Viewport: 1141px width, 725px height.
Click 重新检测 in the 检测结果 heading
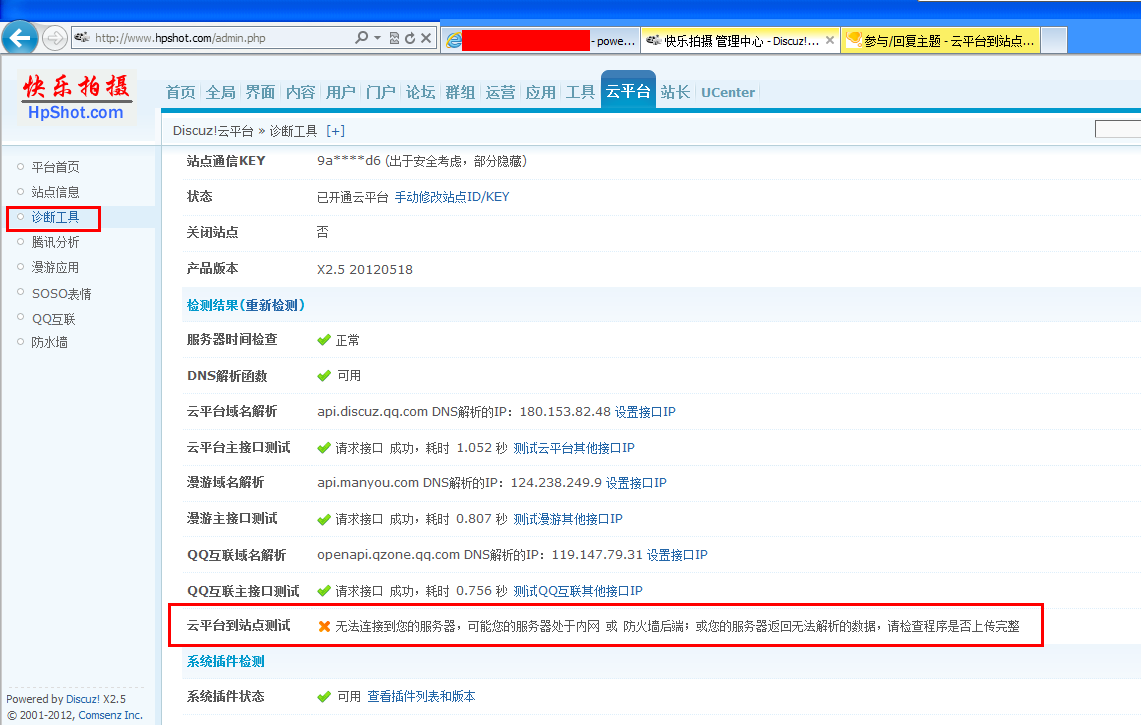pos(272,305)
